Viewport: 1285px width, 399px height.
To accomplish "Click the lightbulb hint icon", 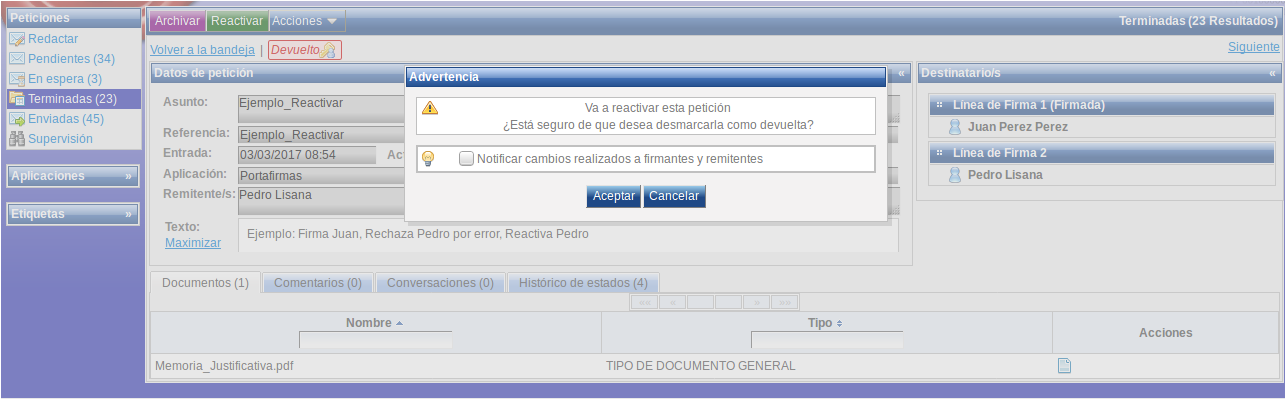I will (x=429, y=158).
